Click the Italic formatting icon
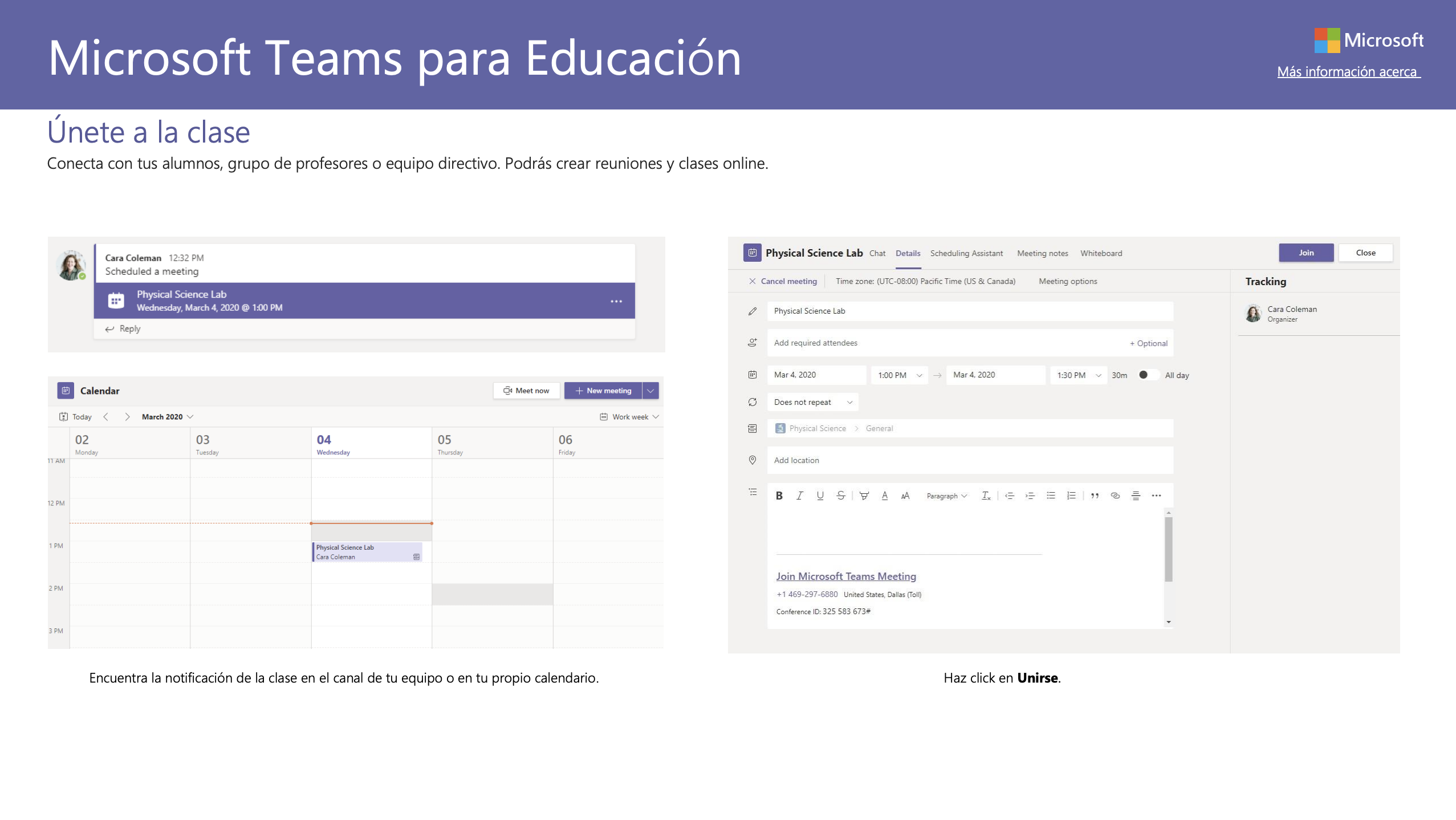 800,496
